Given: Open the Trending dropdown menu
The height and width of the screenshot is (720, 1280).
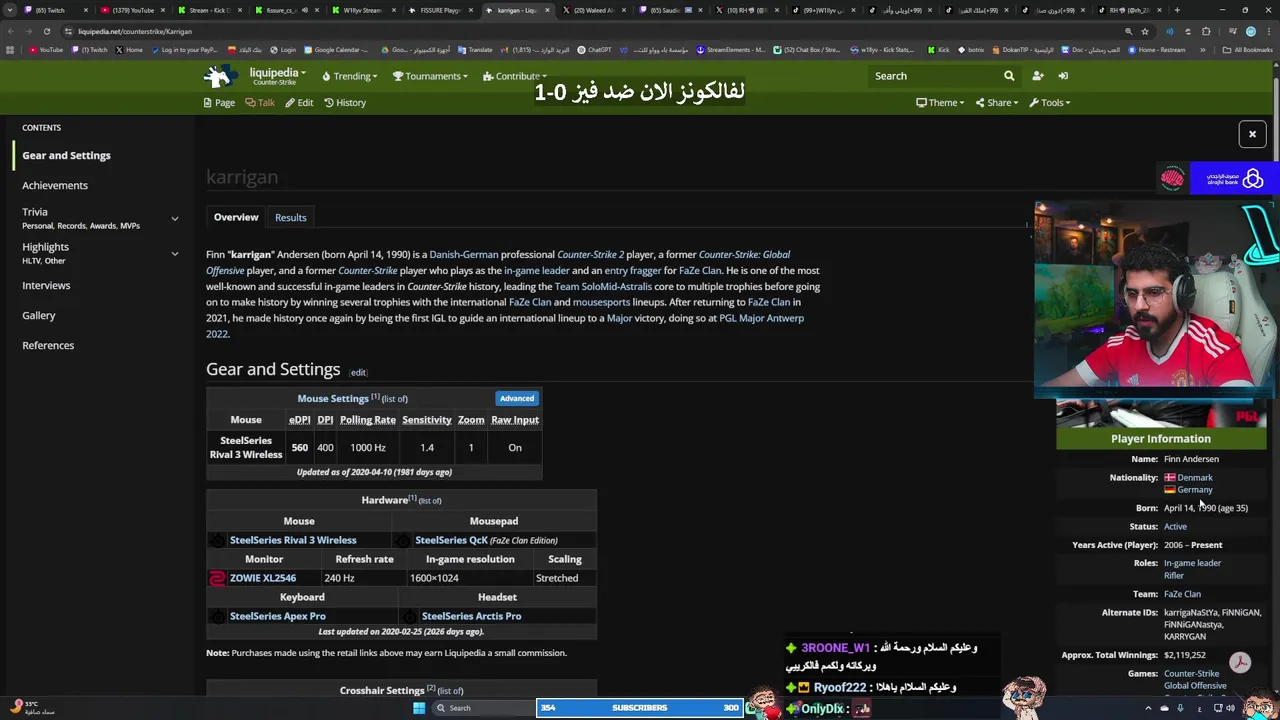Looking at the screenshot, I should tap(350, 76).
